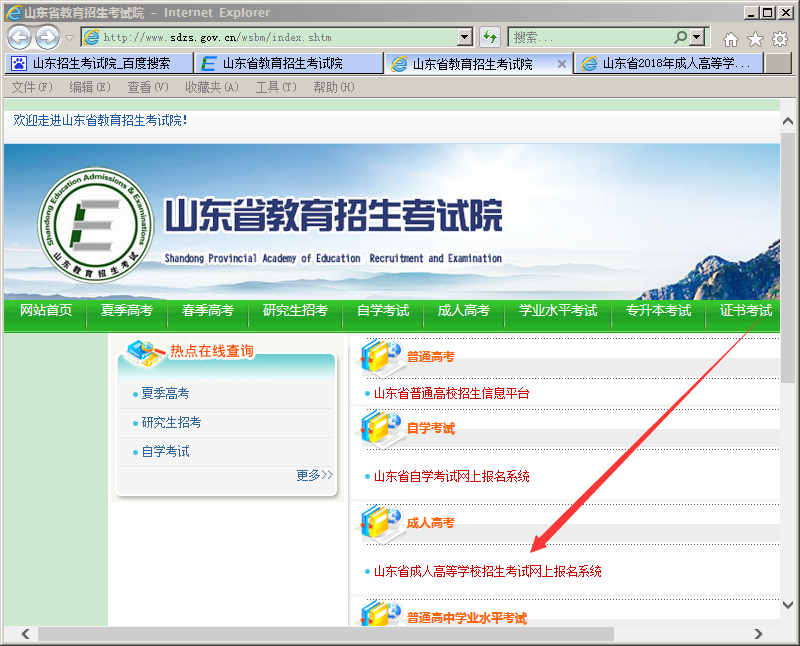The width and height of the screenshot is (800, 646).
Task: Open the search provider dropdown arrow
Action: 697,37
